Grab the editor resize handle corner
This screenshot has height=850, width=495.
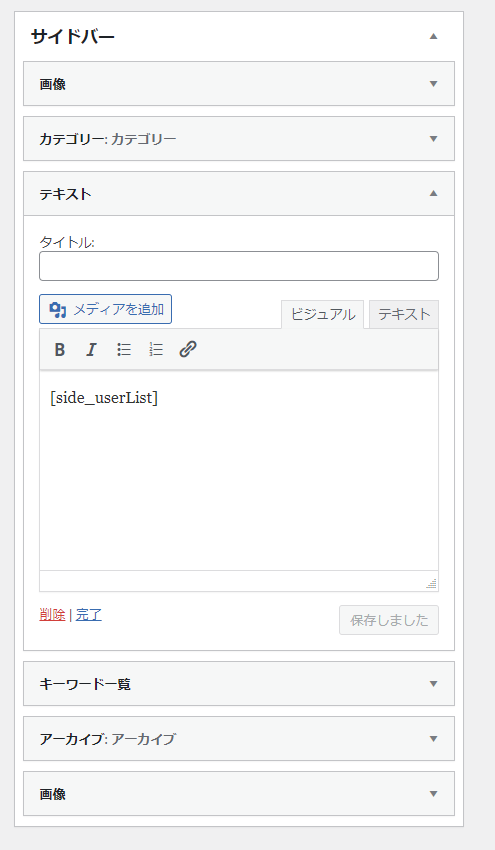[432, 584]
